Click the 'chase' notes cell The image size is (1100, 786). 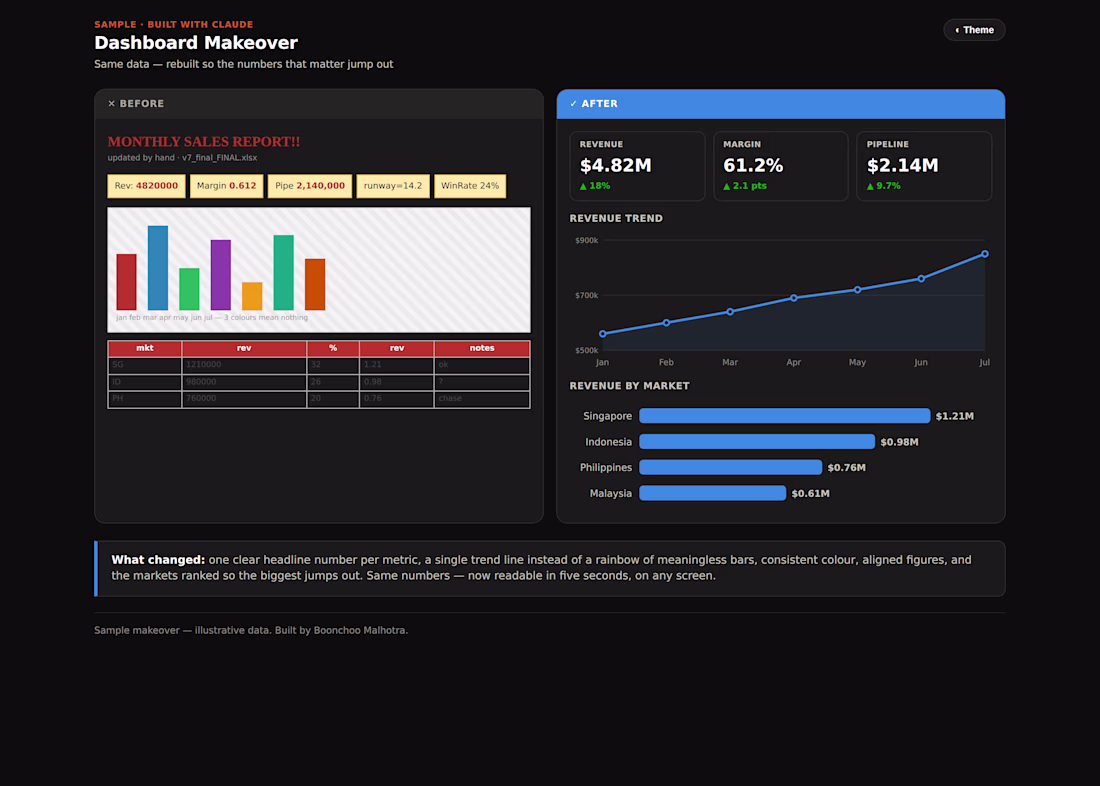click(x=482, y=399)
